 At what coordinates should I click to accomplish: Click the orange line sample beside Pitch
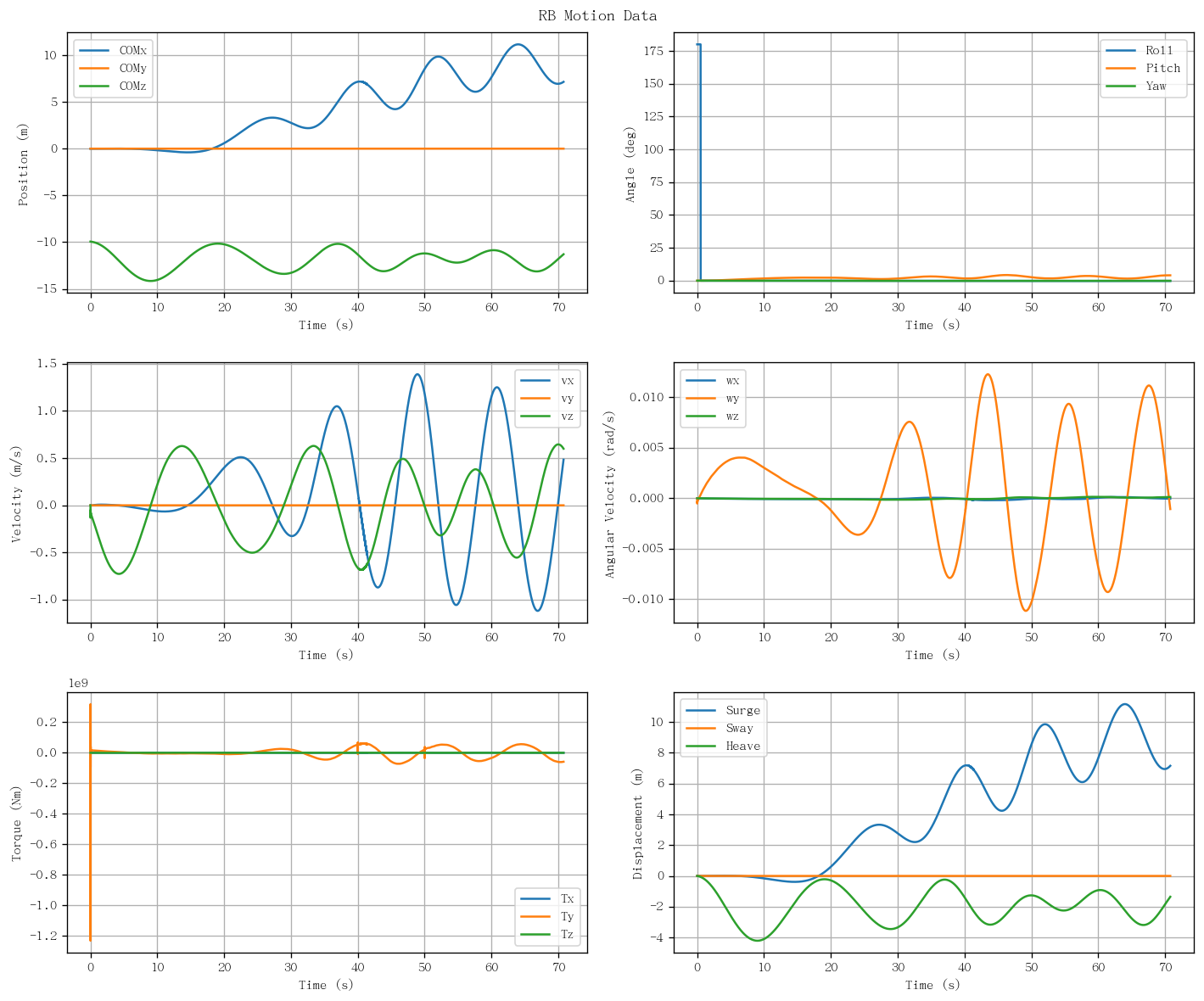click(x=1122, y=69)
